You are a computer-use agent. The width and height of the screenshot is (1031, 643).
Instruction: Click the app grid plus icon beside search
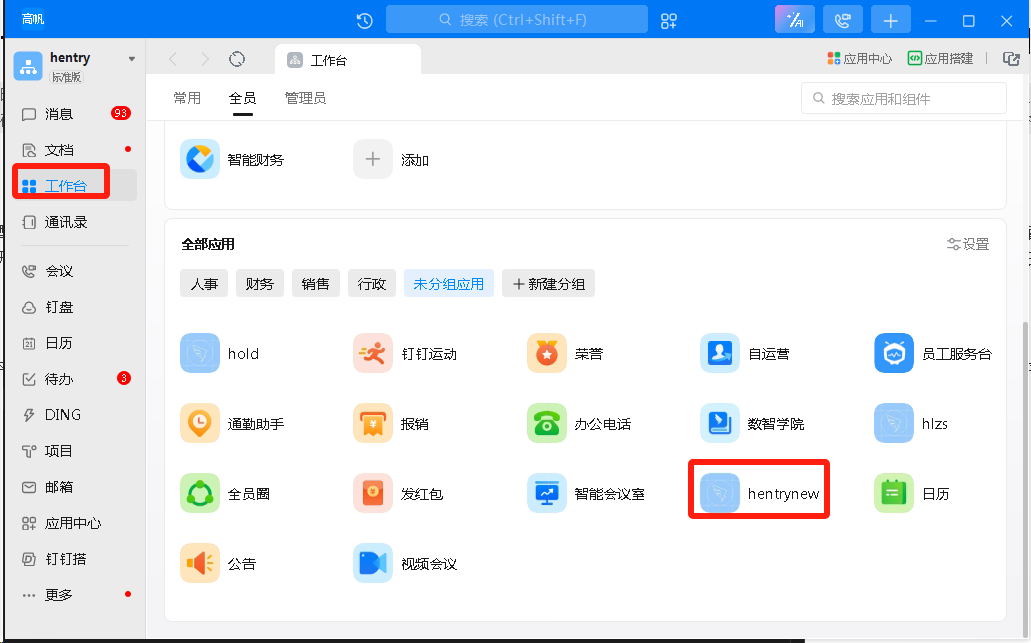click(x=669, y=21)
